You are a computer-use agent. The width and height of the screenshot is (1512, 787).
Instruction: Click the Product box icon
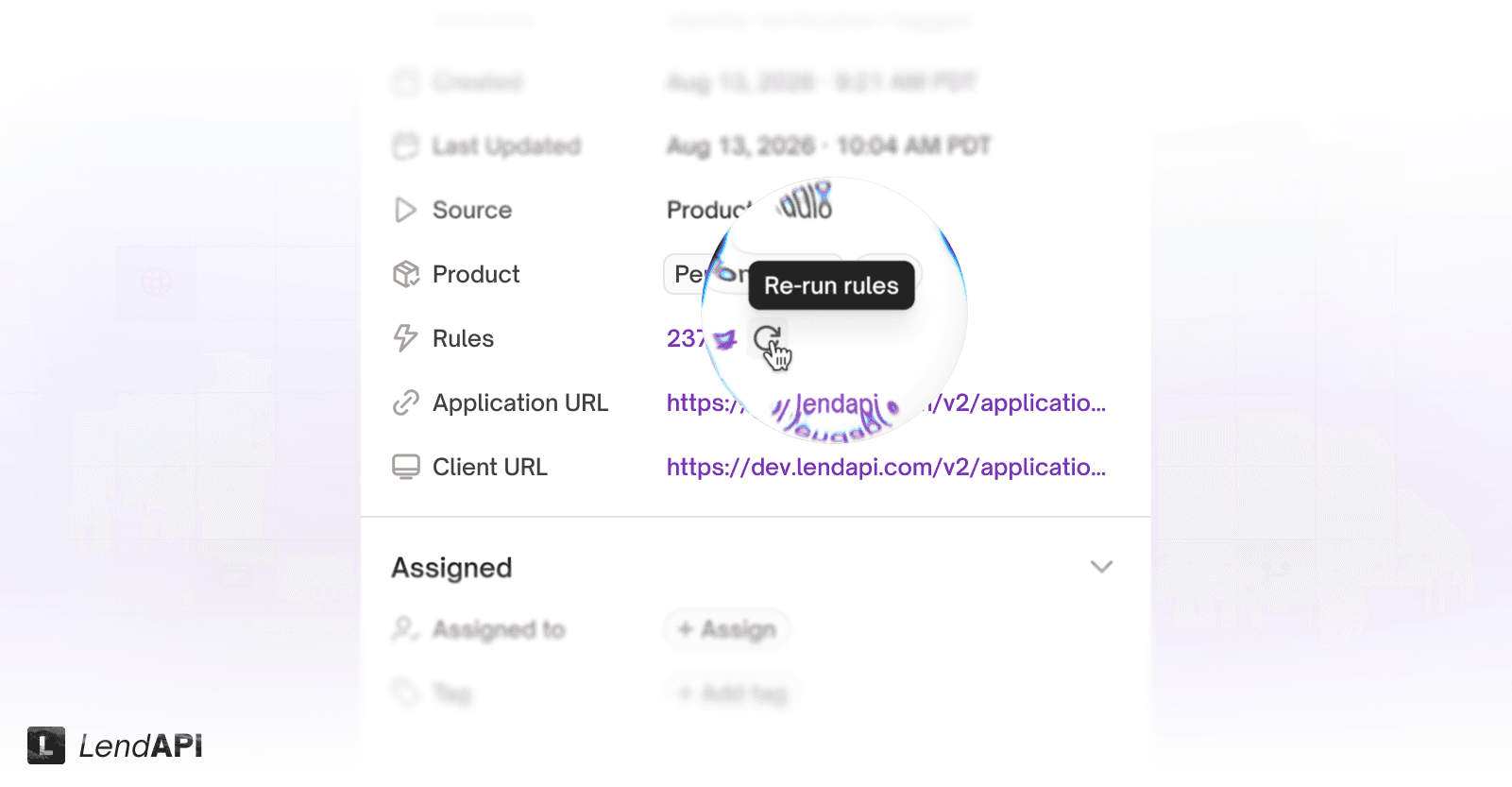(x=405, y=274)
